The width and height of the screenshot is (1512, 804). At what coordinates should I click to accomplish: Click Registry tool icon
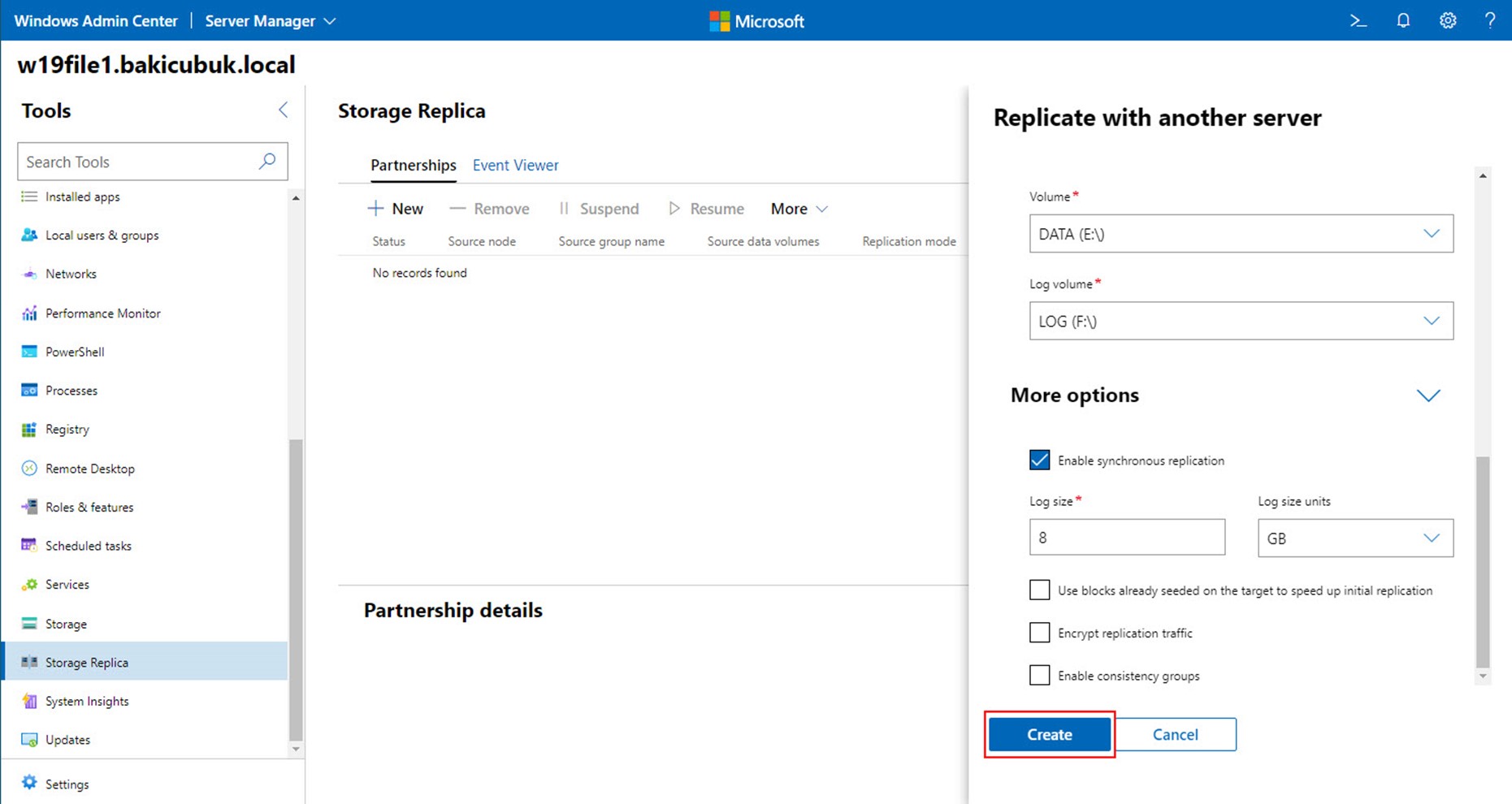pos(29,429)
